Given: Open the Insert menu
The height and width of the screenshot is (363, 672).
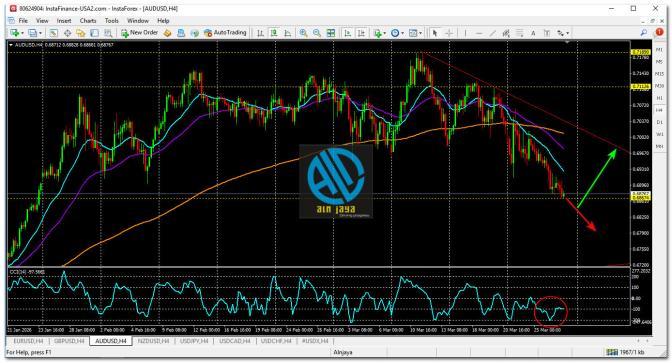Looking at the screenshot, I should (x=64, y=21).
